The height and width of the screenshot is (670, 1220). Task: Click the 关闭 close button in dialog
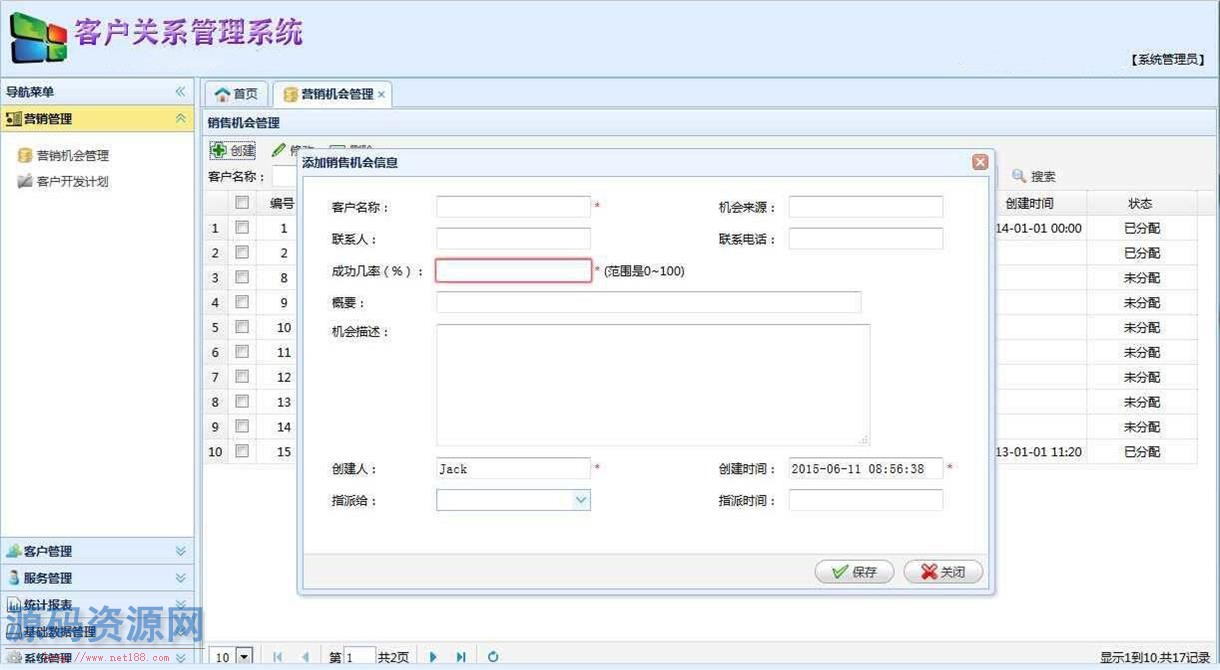pos(943,572)
